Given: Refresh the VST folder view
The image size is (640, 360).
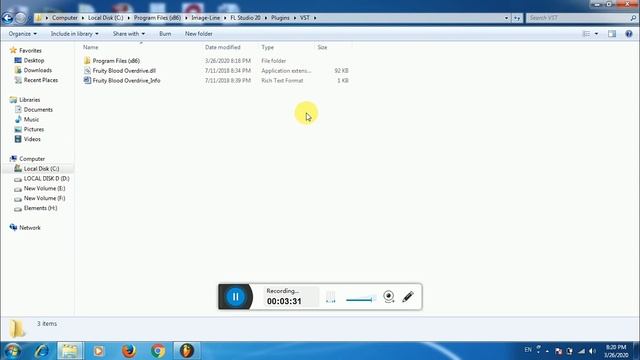Looking at the screenshot, I should (517, 18).
